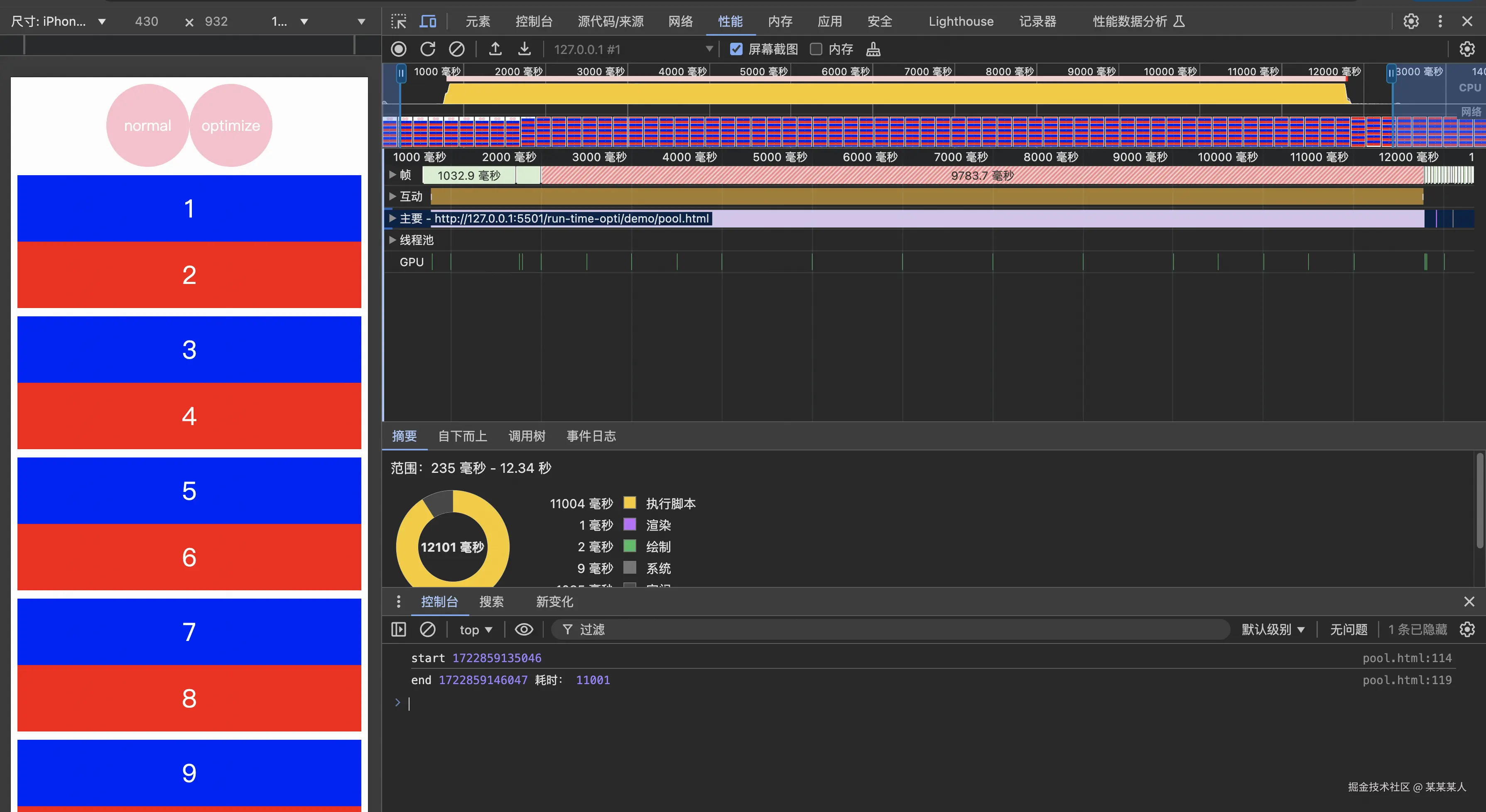Click the collect garbage broom icon
Screen dimensions: 1486x812
[x=873, y=49]
